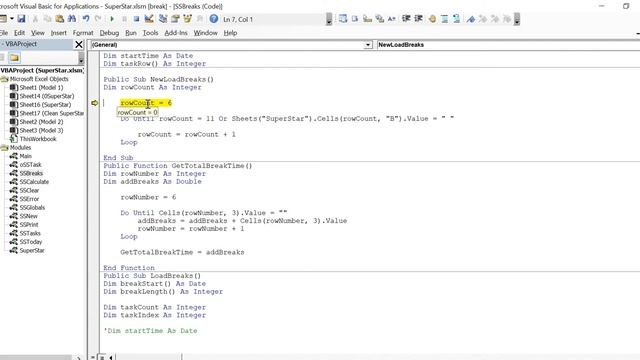Indent the selected code
The image size is (640, 360).
406,19
